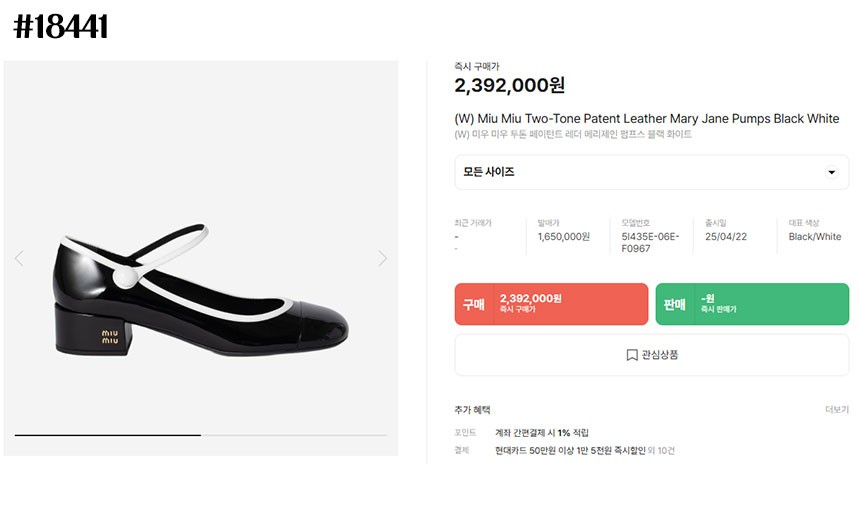The image size is (860, 515).
Task: Click the Black/White 대표 색상 value
Action: pos(814,237)
